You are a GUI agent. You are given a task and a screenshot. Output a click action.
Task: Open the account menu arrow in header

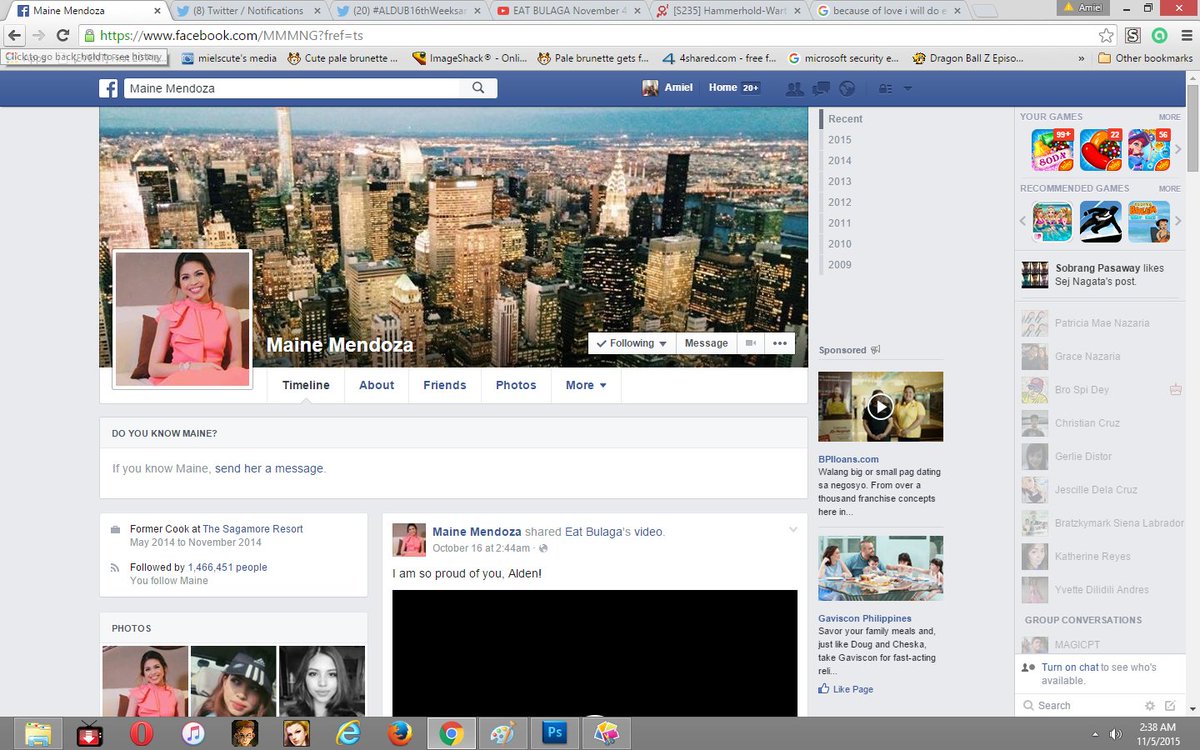(x=908, y=89)
